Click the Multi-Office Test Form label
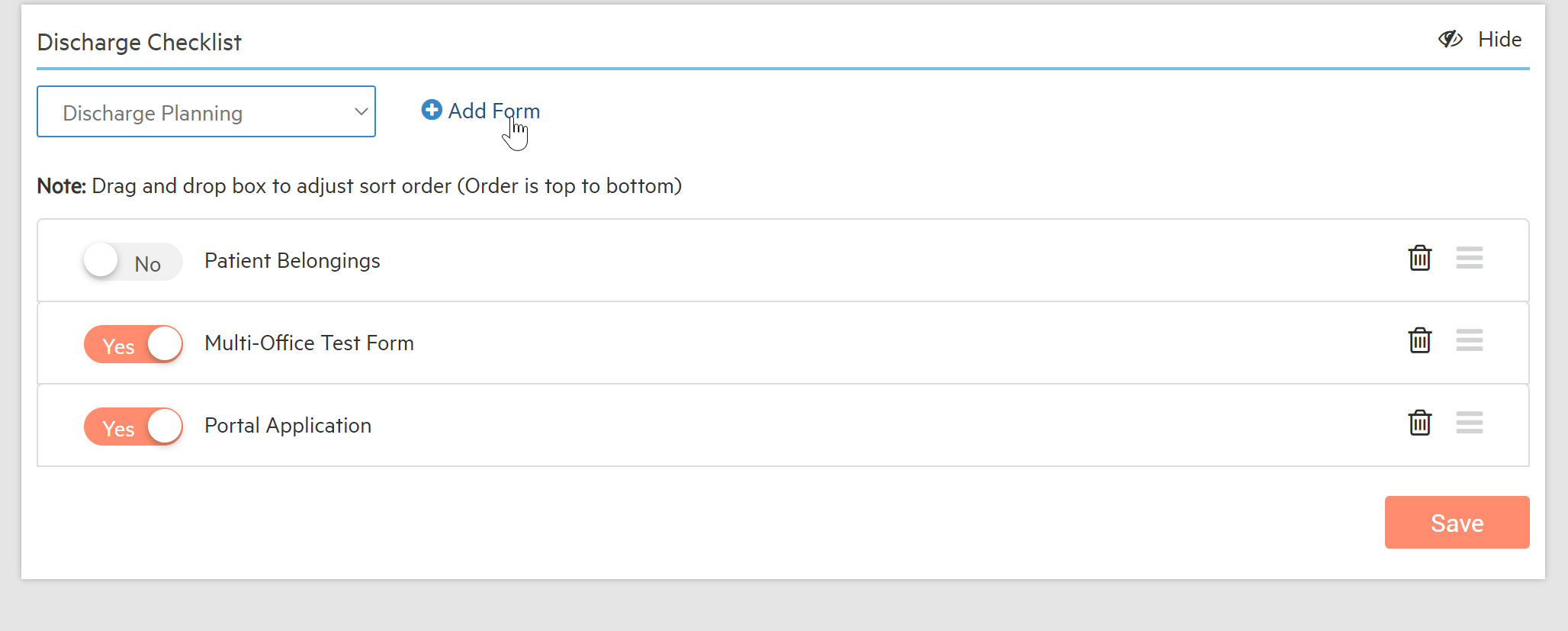 point(309,343)
